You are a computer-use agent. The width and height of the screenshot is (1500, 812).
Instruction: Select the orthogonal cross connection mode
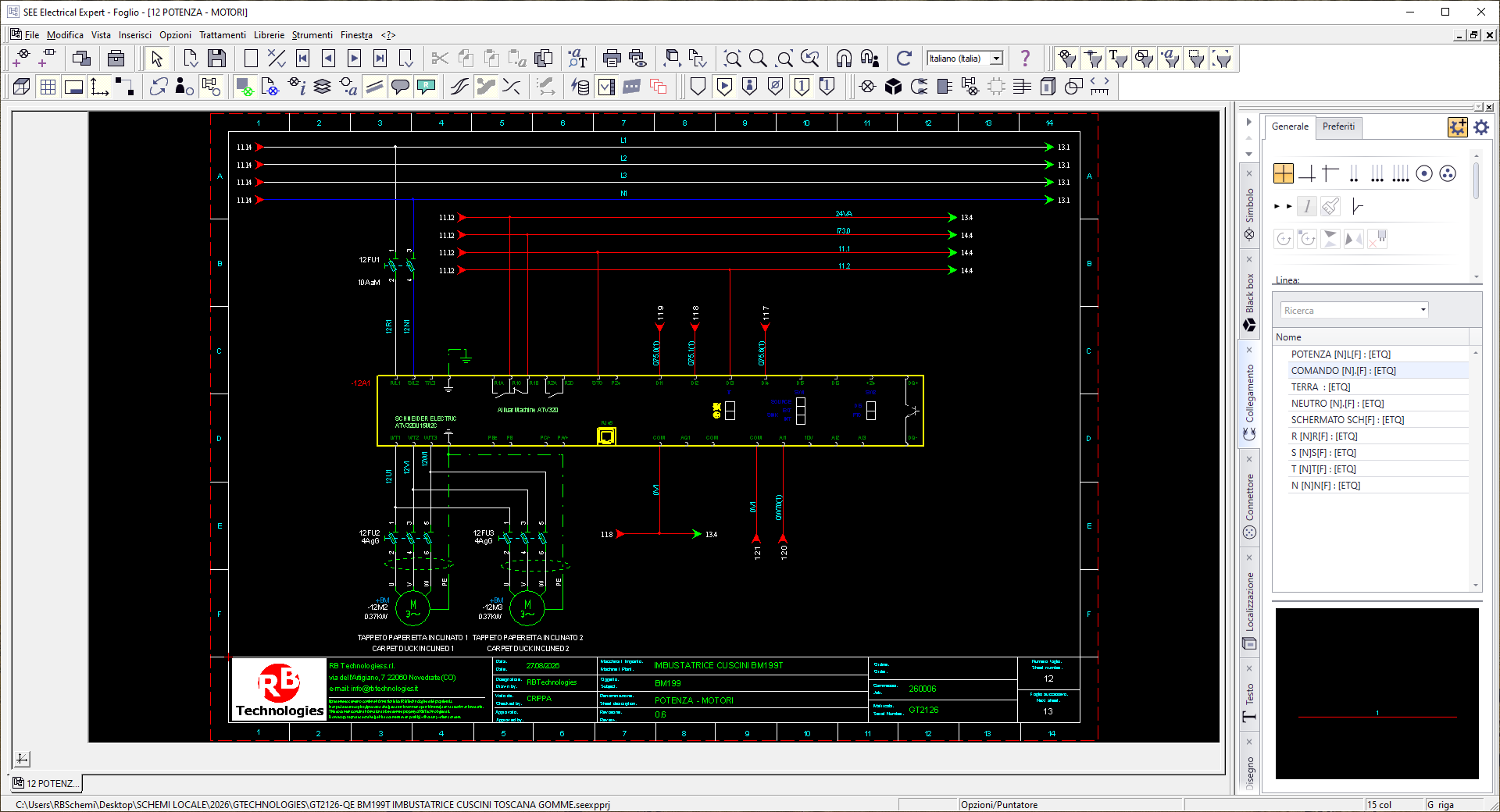[x=1284, y=173]
